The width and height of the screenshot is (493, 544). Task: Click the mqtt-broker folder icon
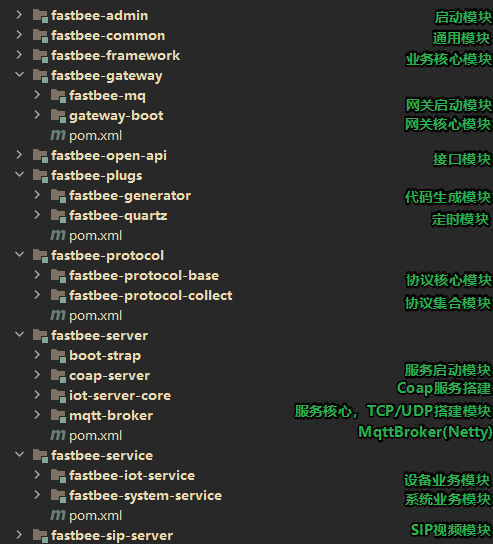[x=58, y=416]
